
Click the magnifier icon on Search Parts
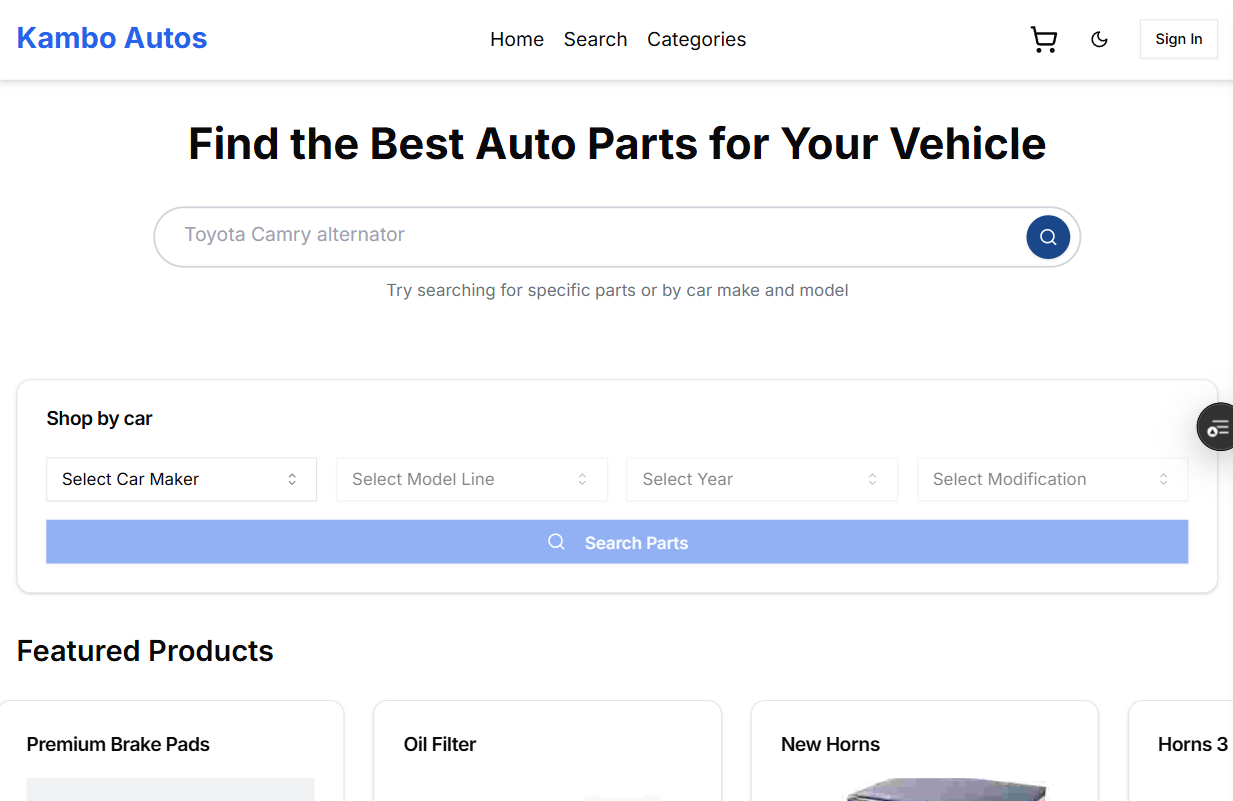[557, 542]
